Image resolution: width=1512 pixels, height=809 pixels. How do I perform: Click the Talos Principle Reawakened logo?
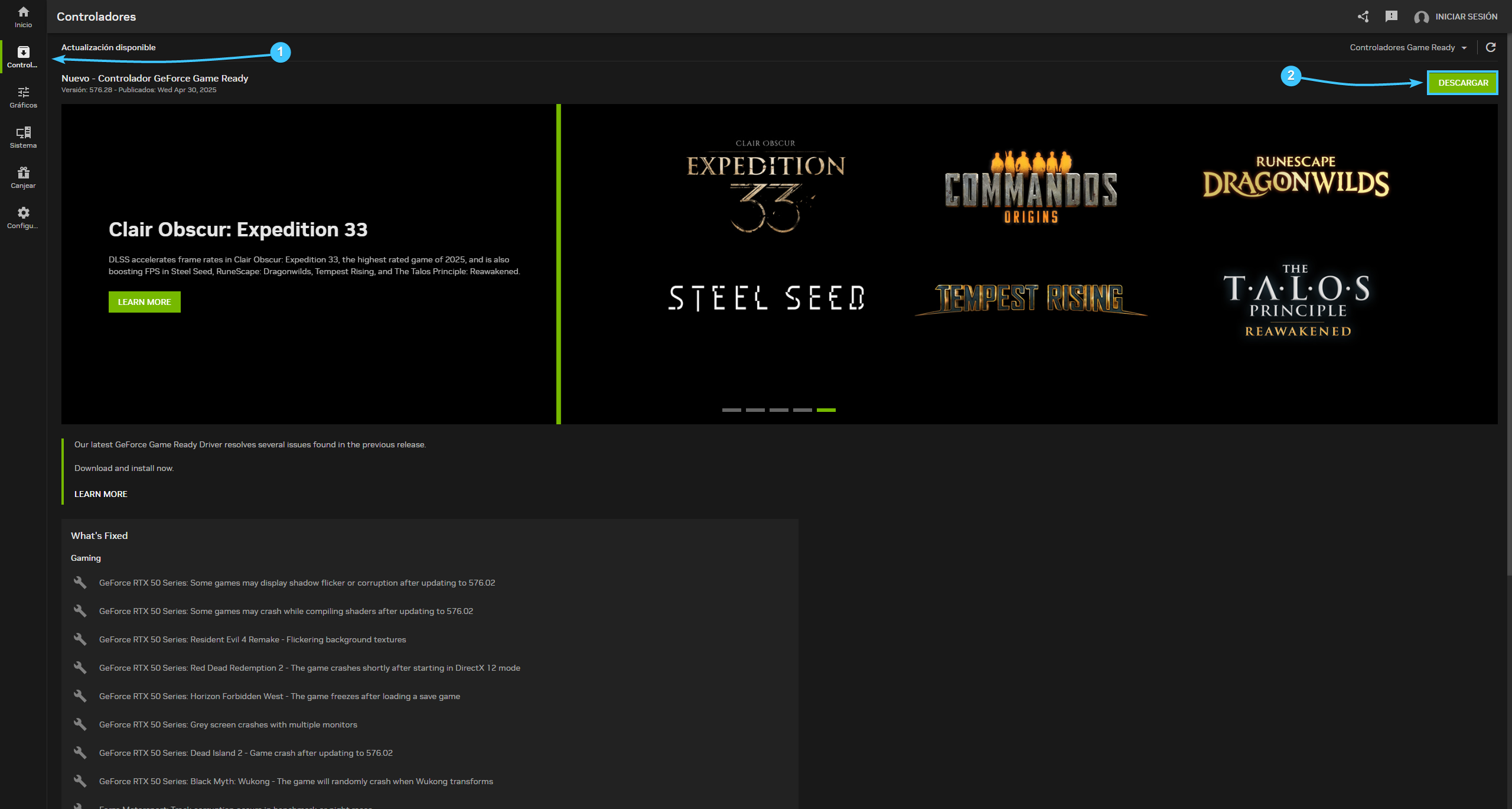point(1297,301)
